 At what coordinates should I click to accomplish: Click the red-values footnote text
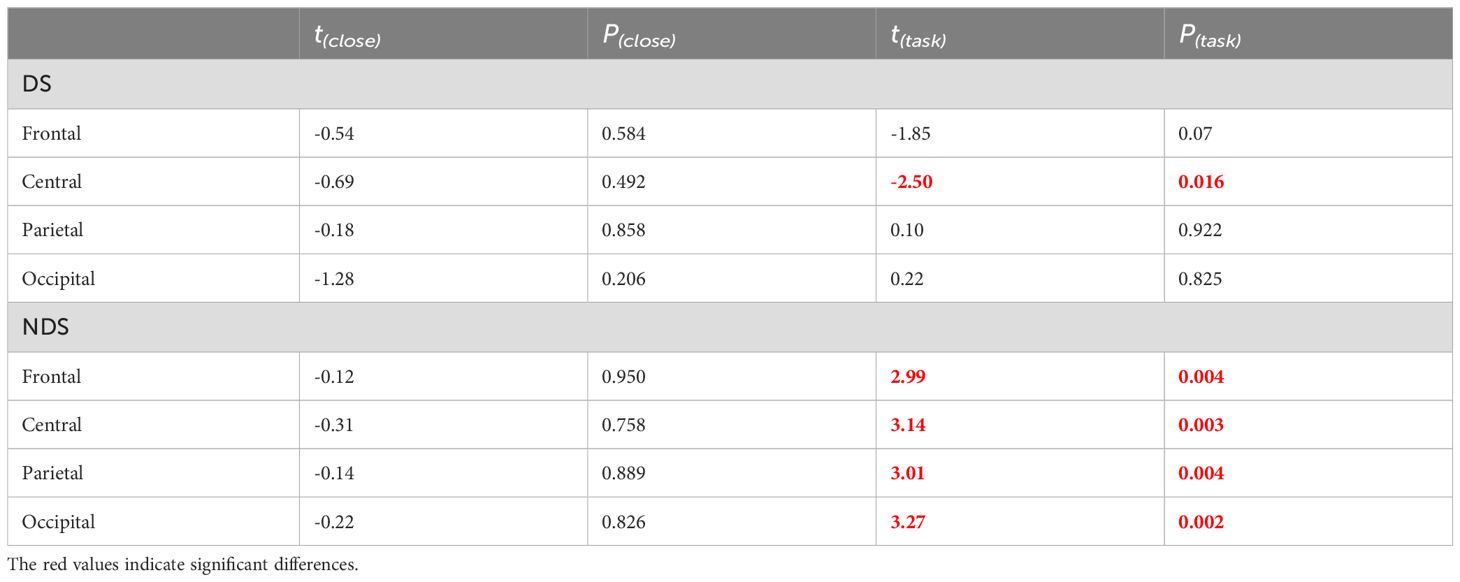(182, 565)
